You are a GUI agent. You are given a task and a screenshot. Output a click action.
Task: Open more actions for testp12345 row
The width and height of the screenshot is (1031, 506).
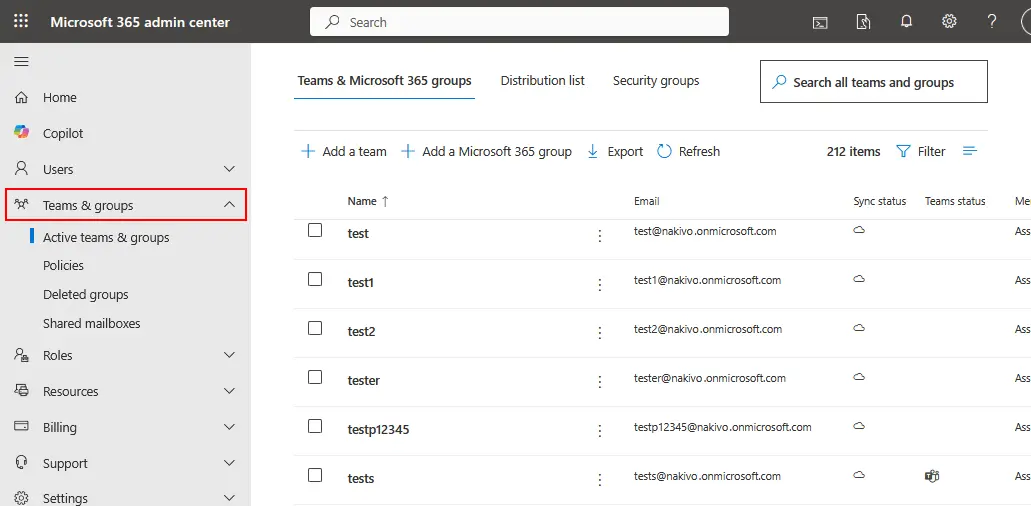coord(600,431)
